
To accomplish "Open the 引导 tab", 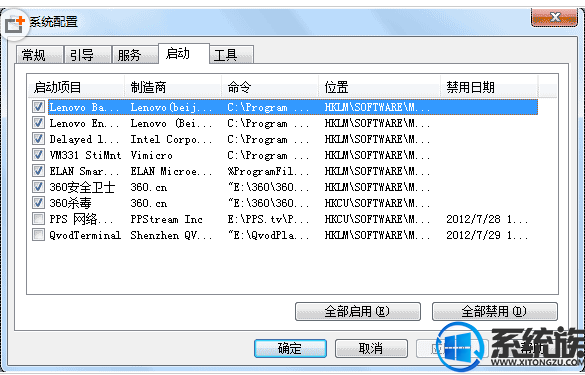I will point(87,55).
